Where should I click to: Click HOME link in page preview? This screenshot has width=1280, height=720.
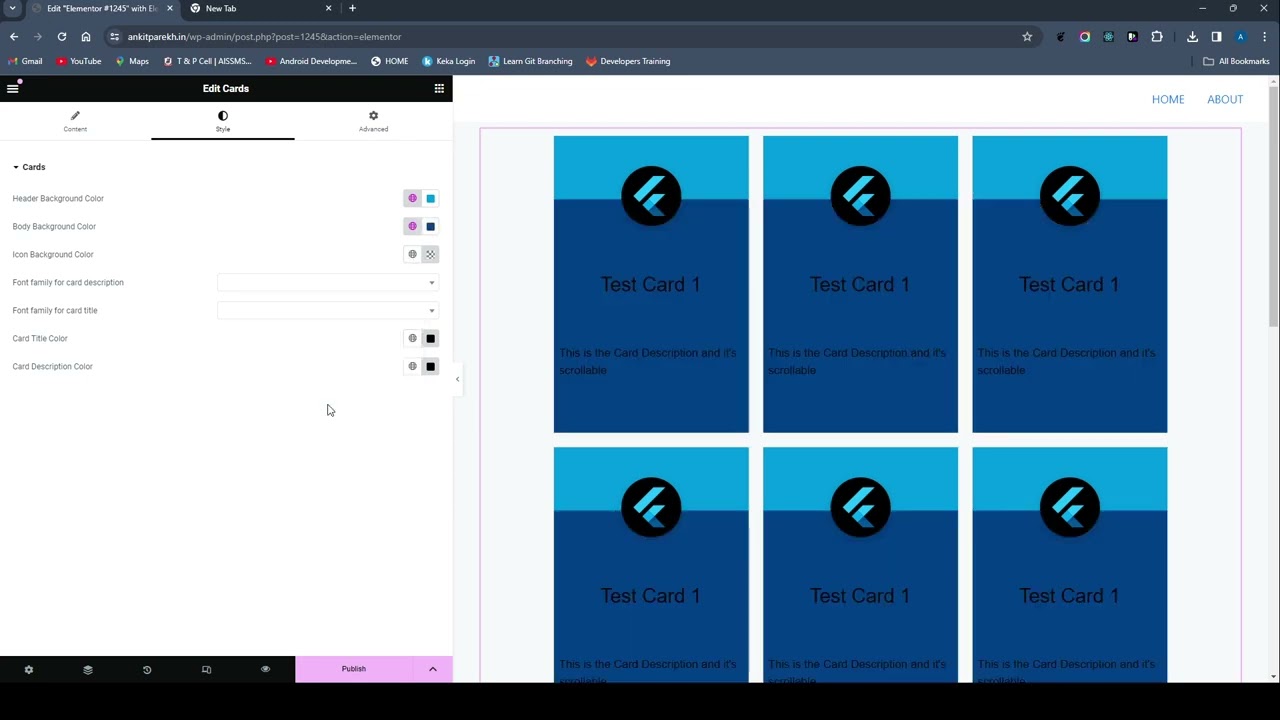pyautogui.click(x=1168, y=99)
